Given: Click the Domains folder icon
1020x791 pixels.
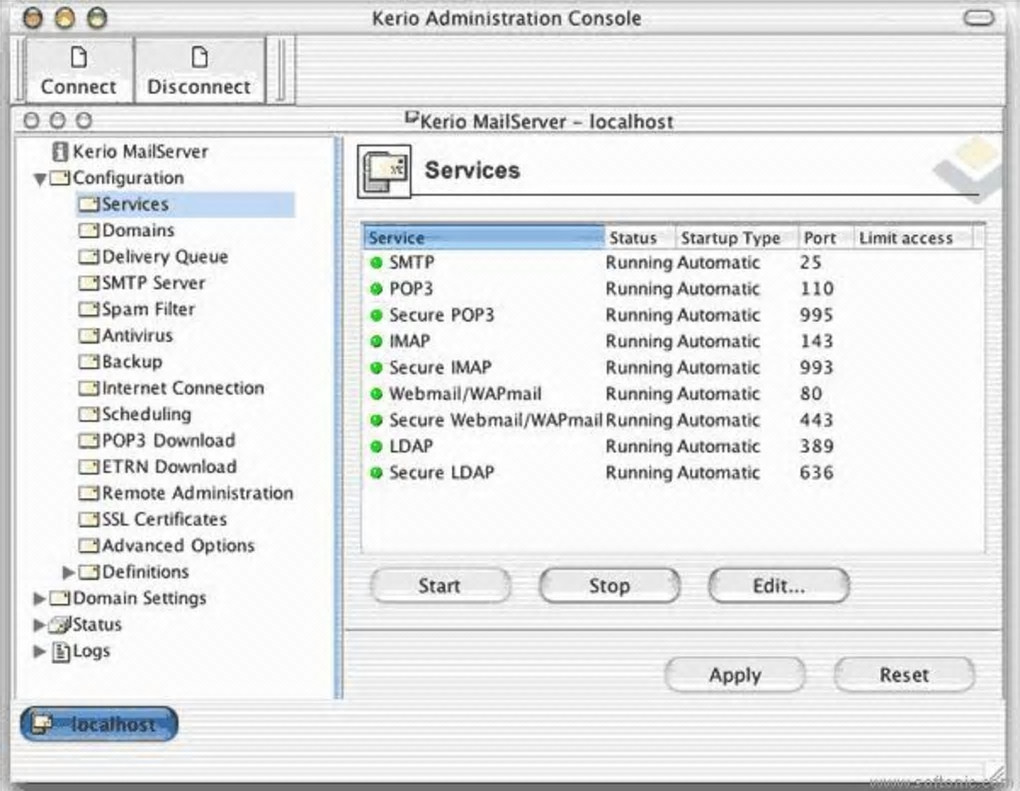Looking at the screenshot, I should (x=88, y=230).
